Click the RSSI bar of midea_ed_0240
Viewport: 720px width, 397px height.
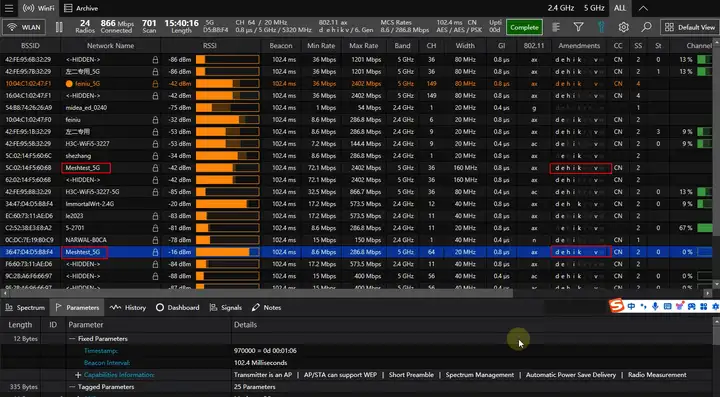tap(227, 107)
